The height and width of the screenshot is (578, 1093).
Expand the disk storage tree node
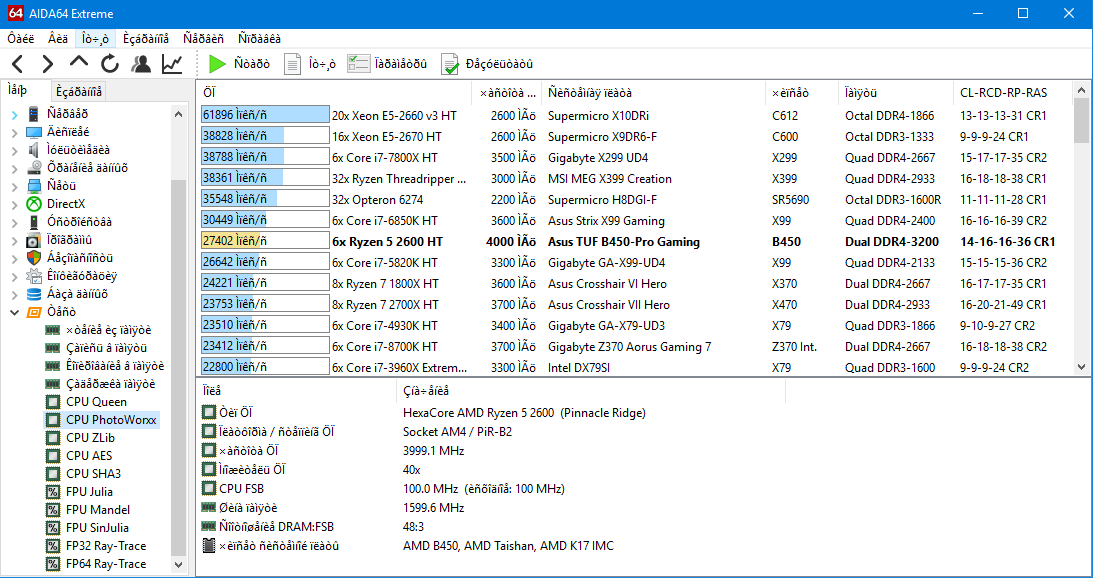[x=15, y=168]
